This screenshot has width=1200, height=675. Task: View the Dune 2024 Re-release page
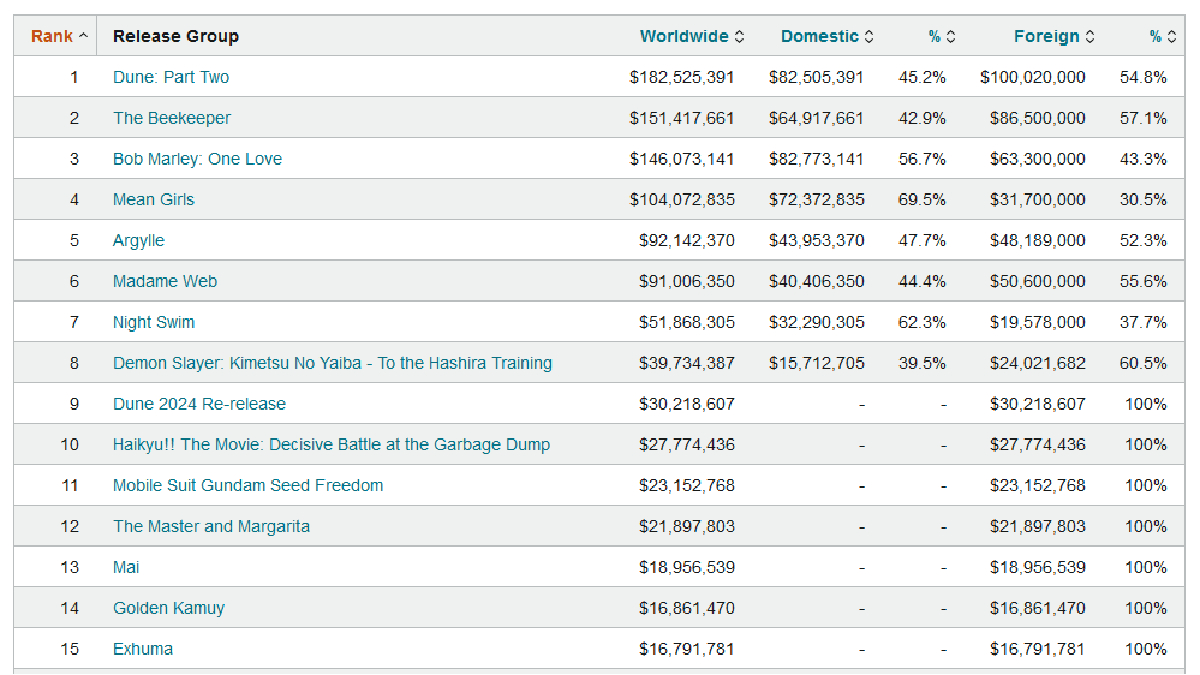tap(200, 404)
